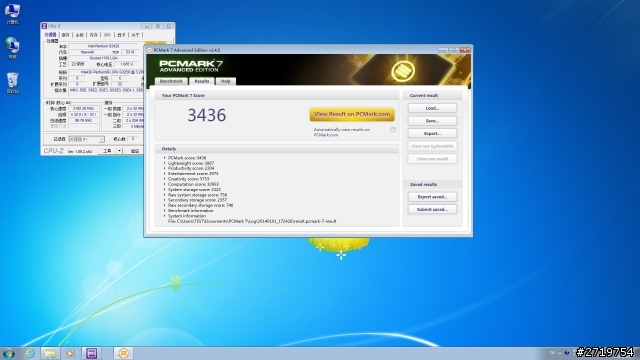Switch to PCMark 7 via its taskbar button
Image resolution: width=640 pixels, height=360 pixels.
(123, 353)
